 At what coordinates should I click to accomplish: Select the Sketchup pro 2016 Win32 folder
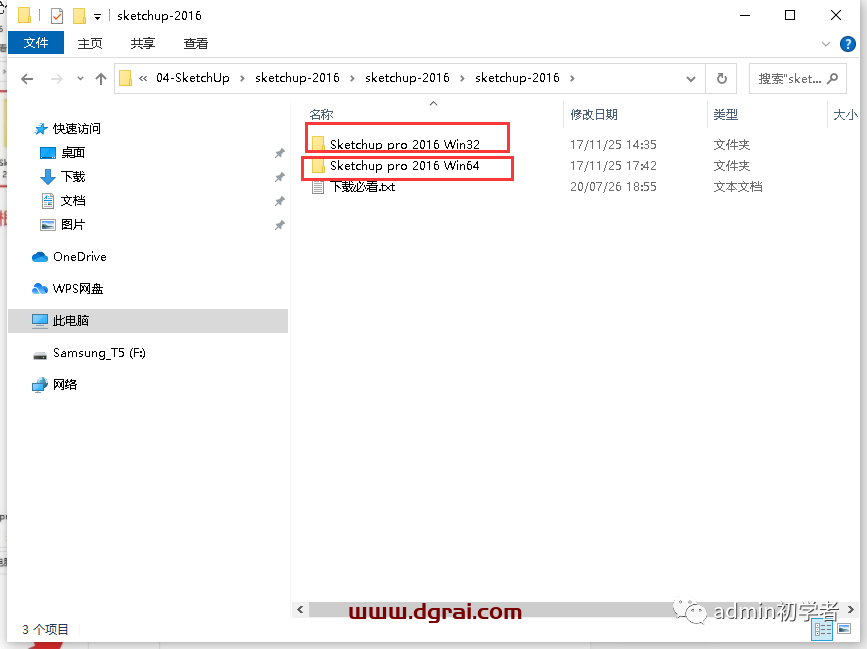point(405,144)
